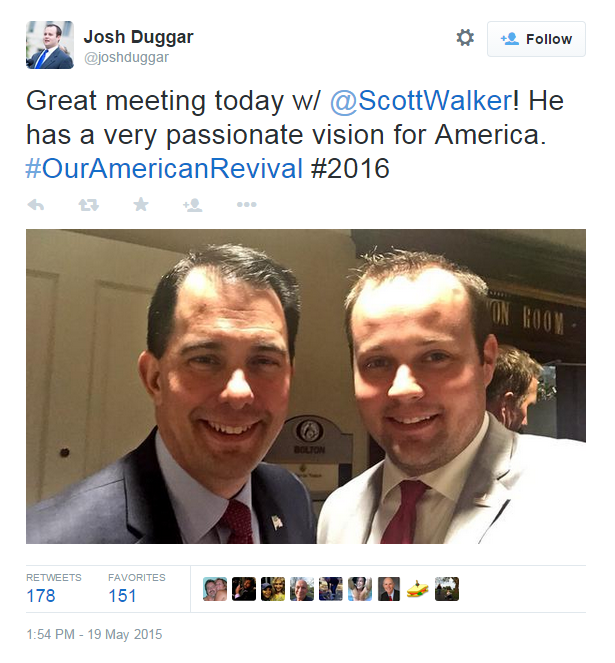Screen dimensions: 615x663
Task: Click the retweet icon below the tweet
Action: pos(88,205)
